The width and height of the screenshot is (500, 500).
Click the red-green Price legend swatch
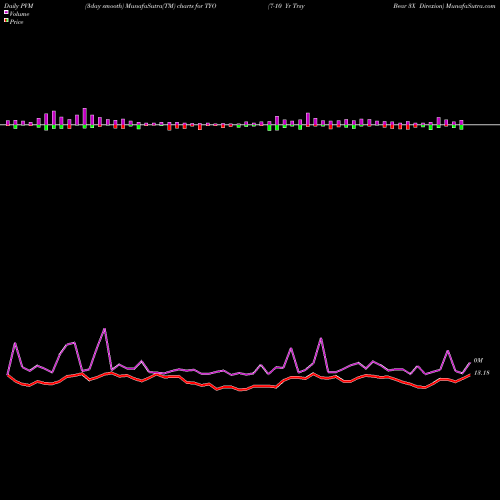[6, 20]
